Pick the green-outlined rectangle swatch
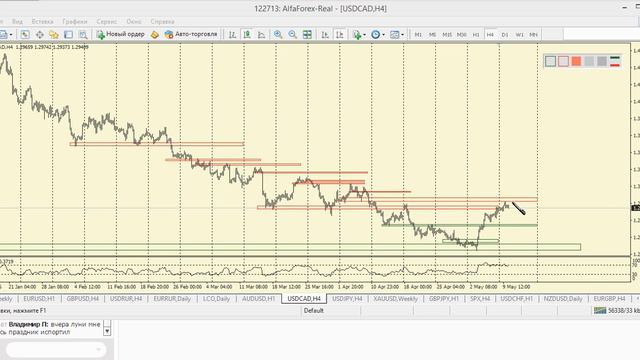The width and height of the screenshot is (640, 360). 550,61
